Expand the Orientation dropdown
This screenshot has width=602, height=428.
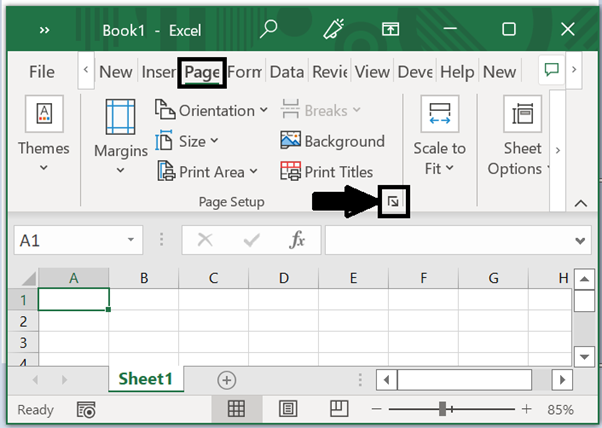click(211, 110)
